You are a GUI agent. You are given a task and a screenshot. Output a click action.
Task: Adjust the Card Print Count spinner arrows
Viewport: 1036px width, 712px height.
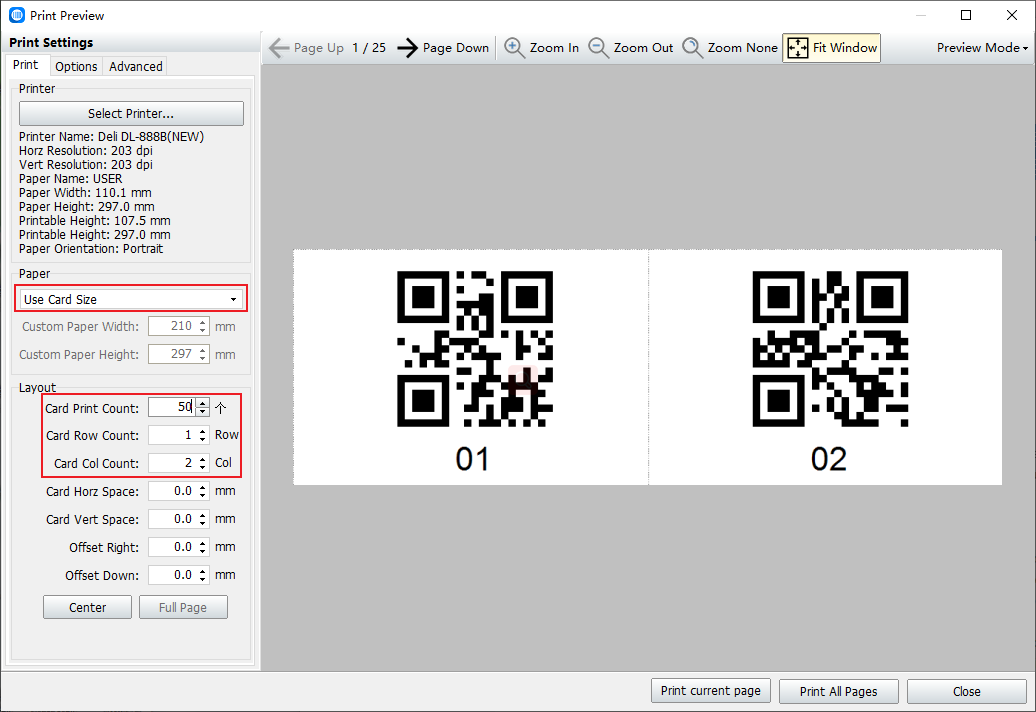[203, 408]
